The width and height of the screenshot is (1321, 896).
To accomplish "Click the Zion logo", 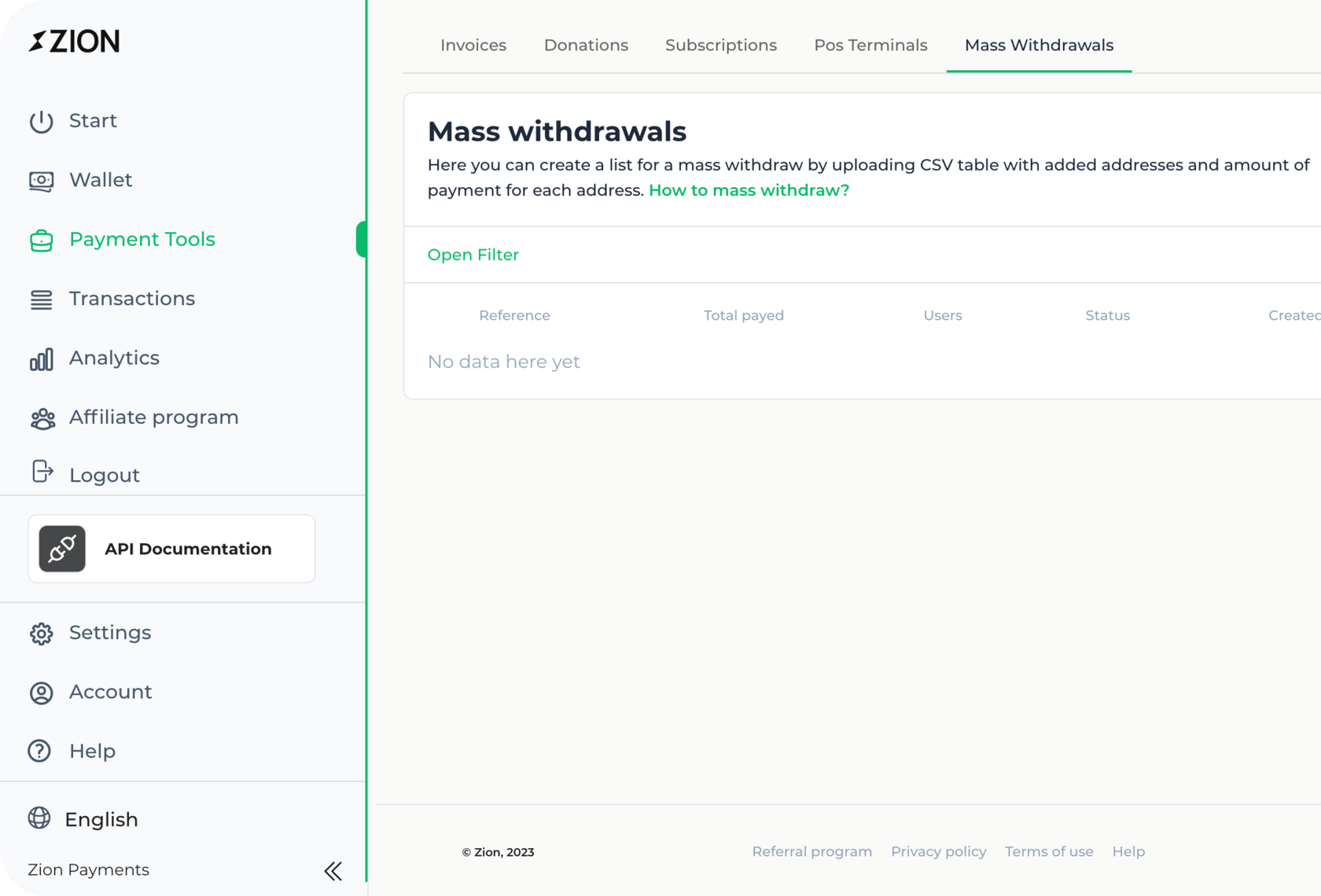I will pos(74,41).
